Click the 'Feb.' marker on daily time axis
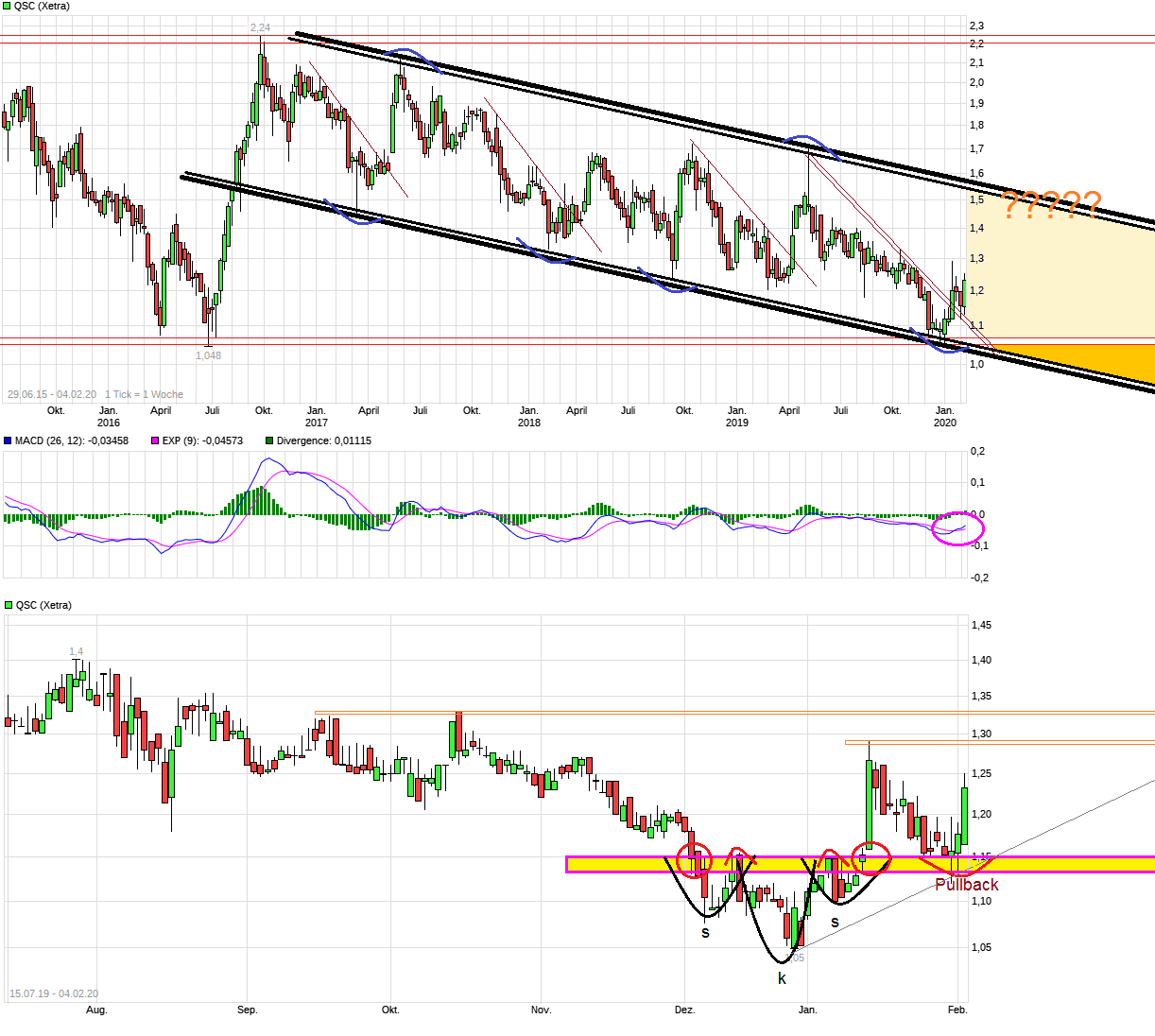Viewport: 1155px width, 1036px height. tap(957, 1010)
